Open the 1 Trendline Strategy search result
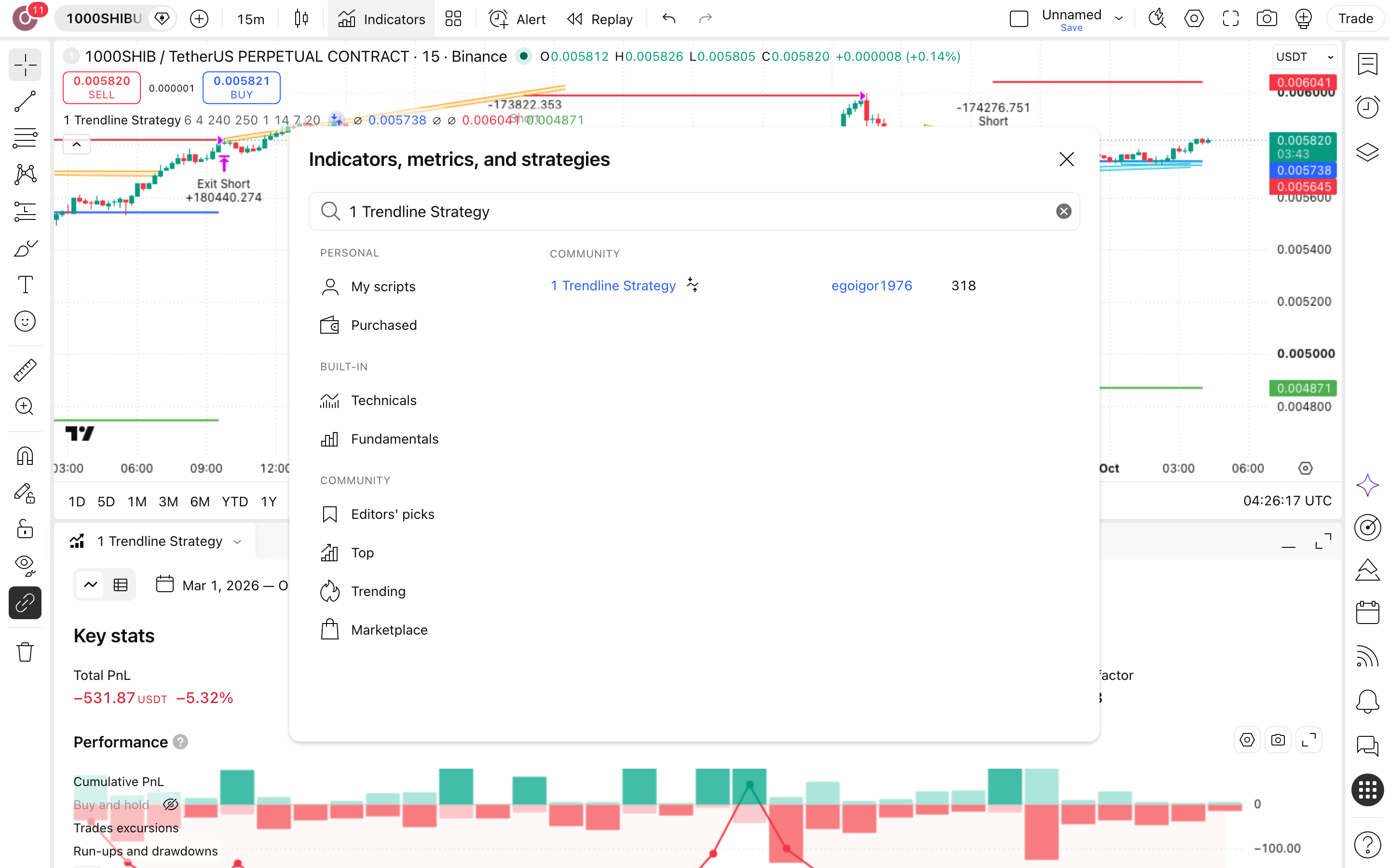The height and width of the screenshot is (868, 1389). click(x=613, y=285)
